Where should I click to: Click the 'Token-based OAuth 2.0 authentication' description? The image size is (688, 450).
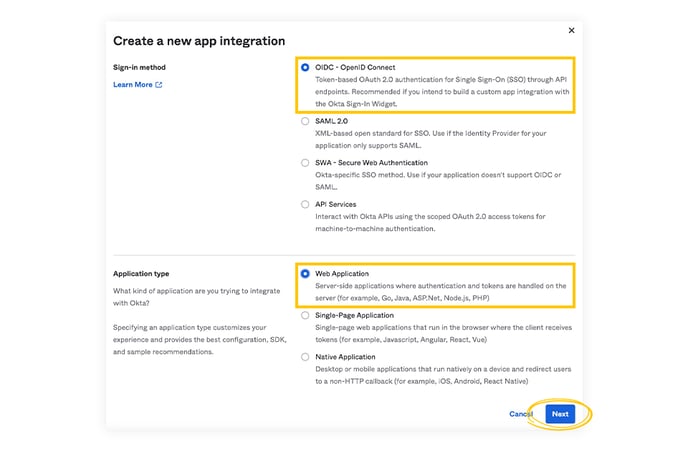[442, 92]
